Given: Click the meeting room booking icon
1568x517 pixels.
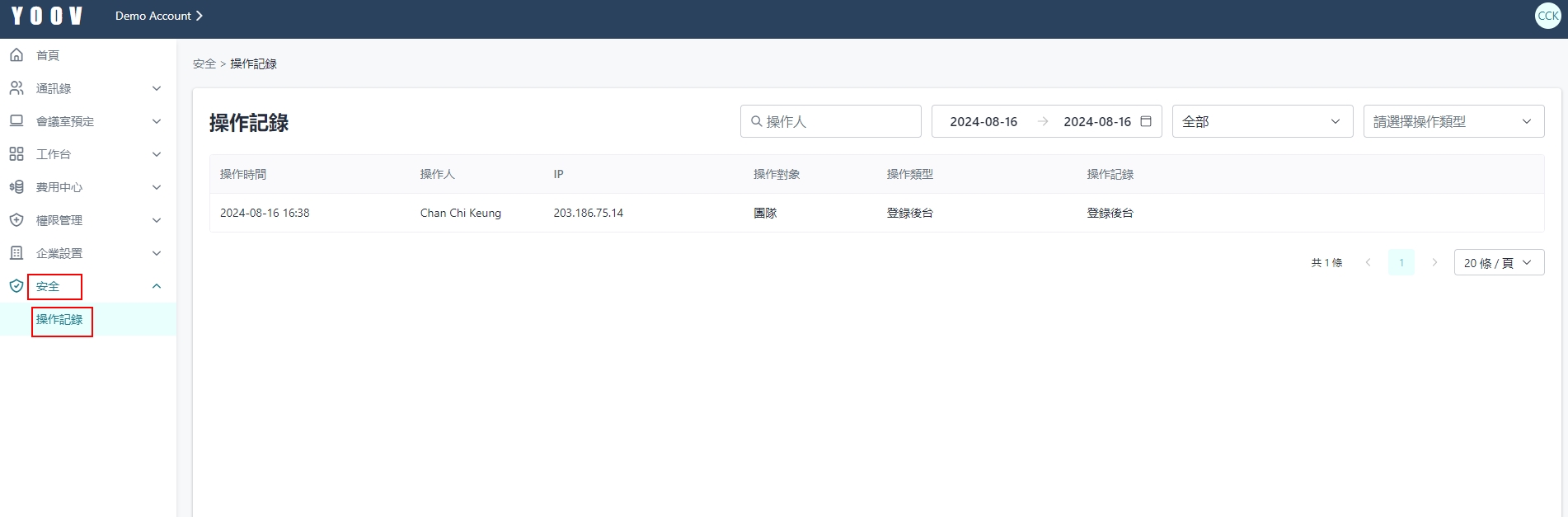Looking at the screenshot, I should click(x=16, y=121).
